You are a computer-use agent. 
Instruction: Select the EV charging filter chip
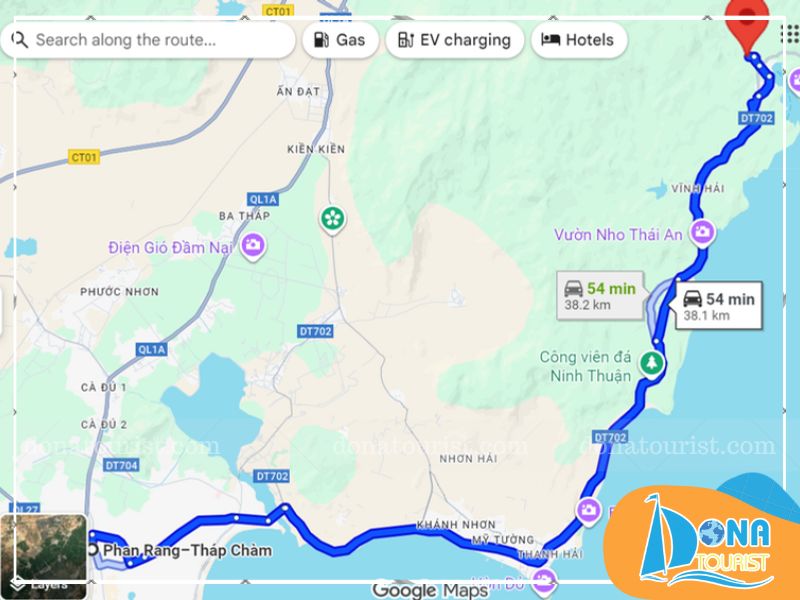pos(455,40)
